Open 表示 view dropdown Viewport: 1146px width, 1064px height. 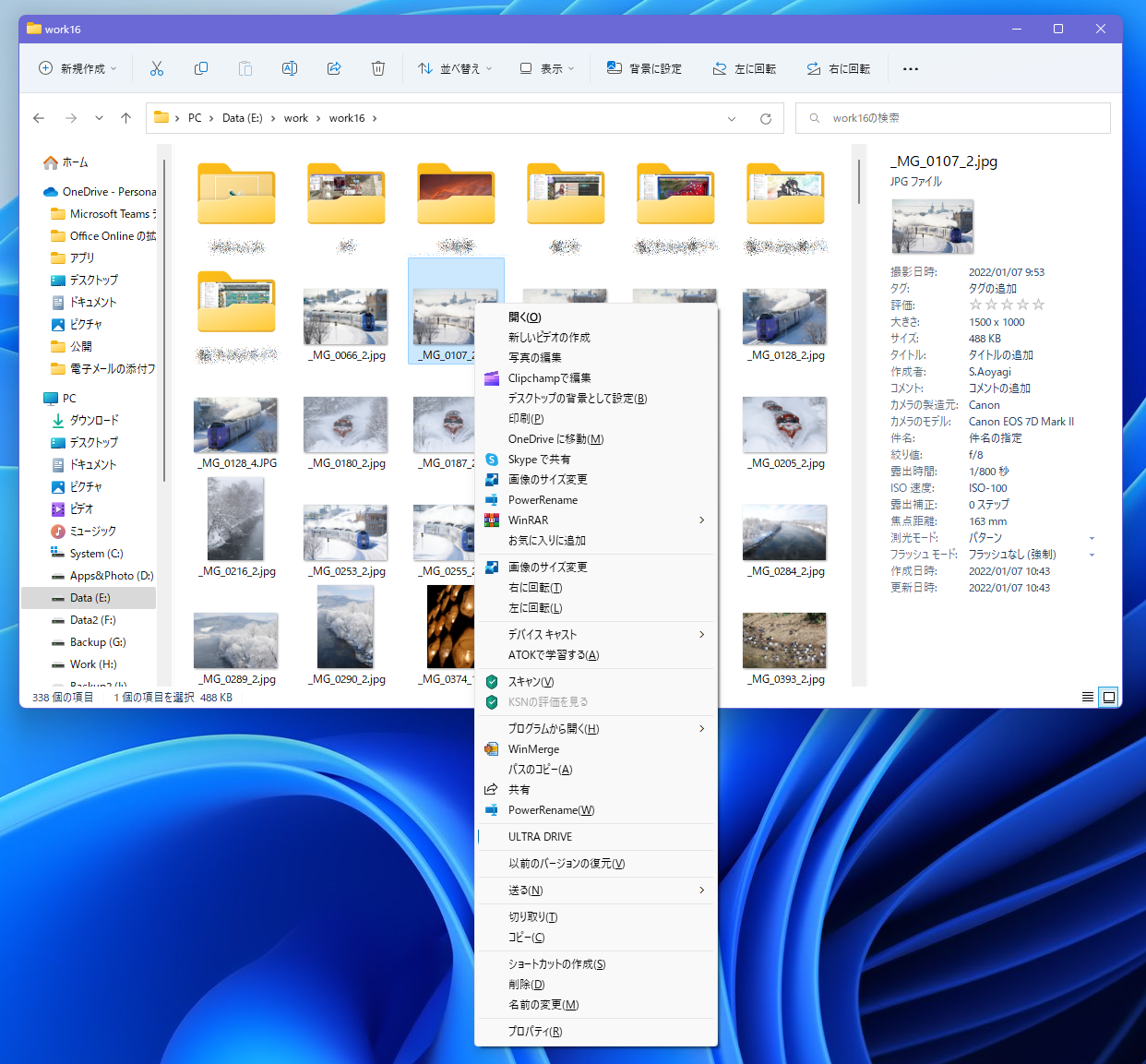pyautogui.click(x=546, y=68)
